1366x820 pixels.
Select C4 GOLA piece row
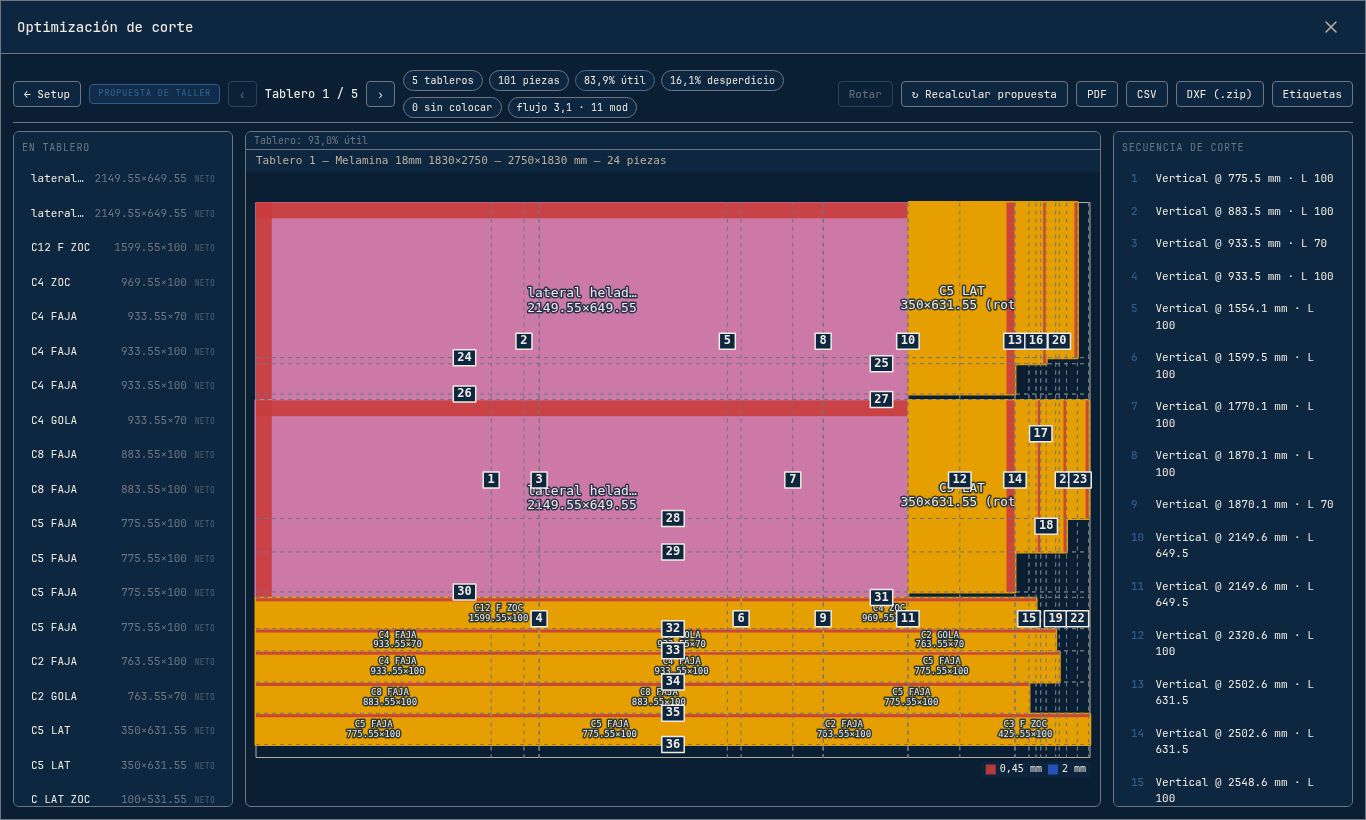tap(123, 420)
